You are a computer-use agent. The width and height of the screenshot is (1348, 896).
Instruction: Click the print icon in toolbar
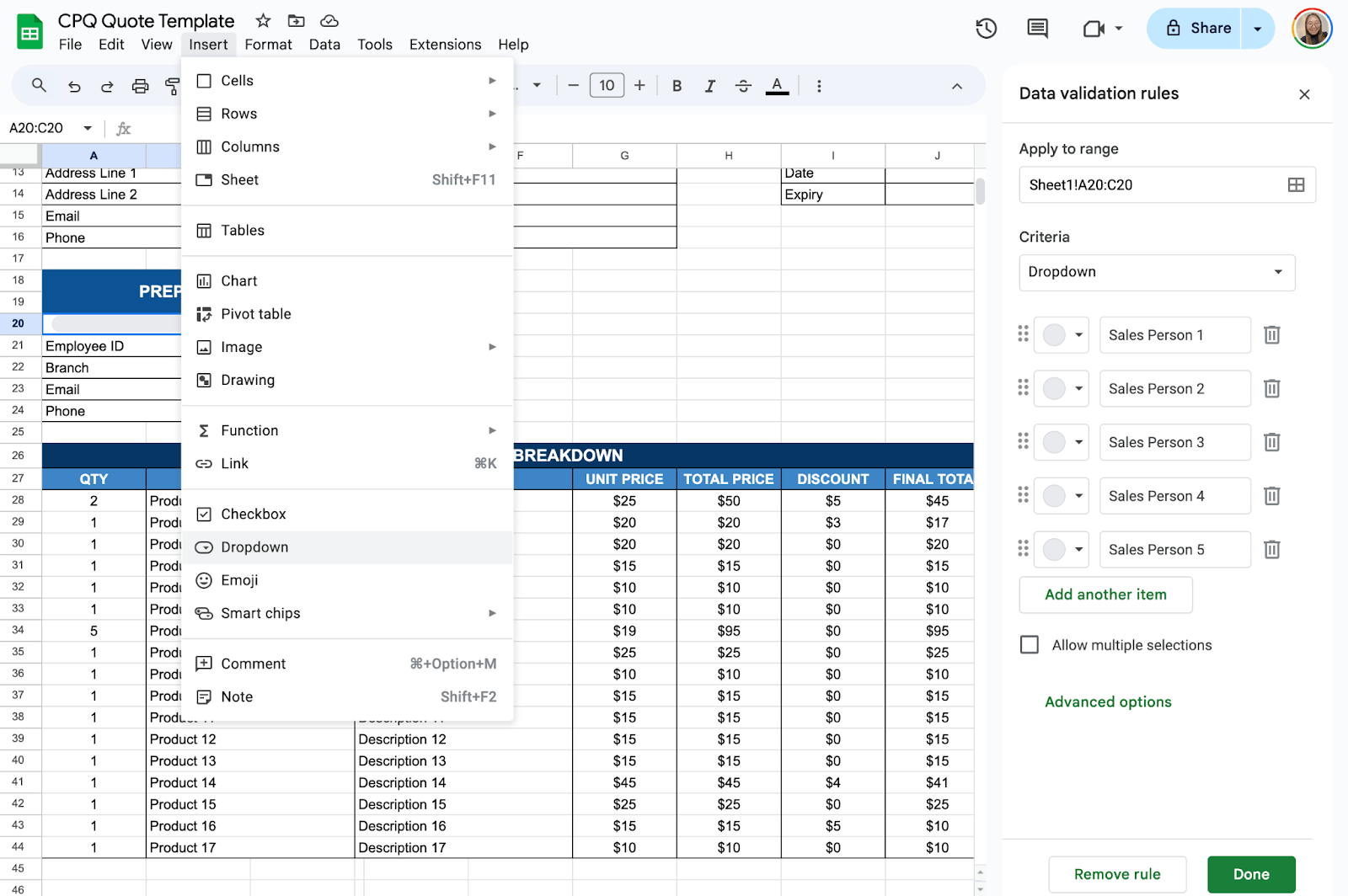point(140,86)
